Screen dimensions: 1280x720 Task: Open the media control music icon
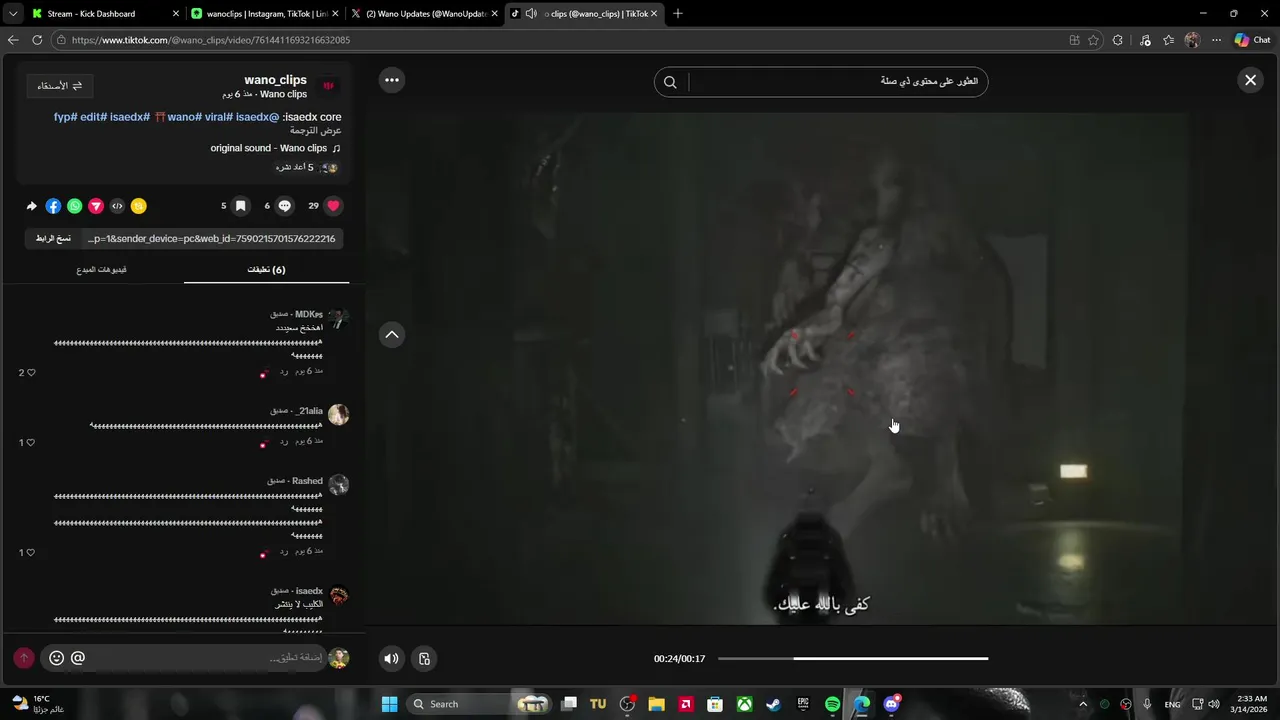1143,40
